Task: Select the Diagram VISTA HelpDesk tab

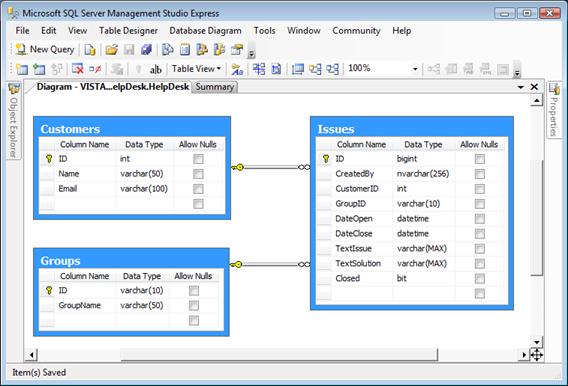Action: 113,87
